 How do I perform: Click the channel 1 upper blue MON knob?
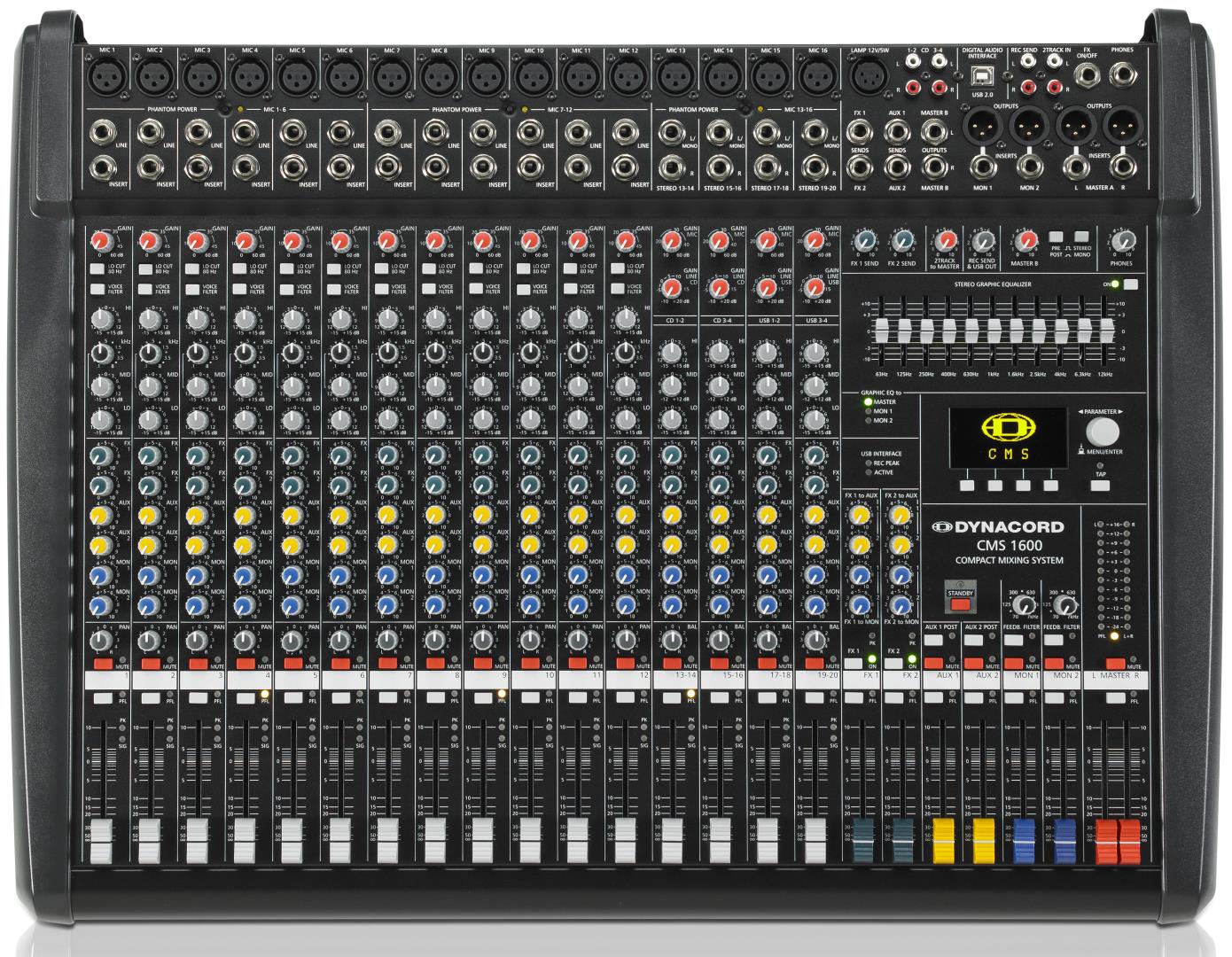(x=102, y=575)
